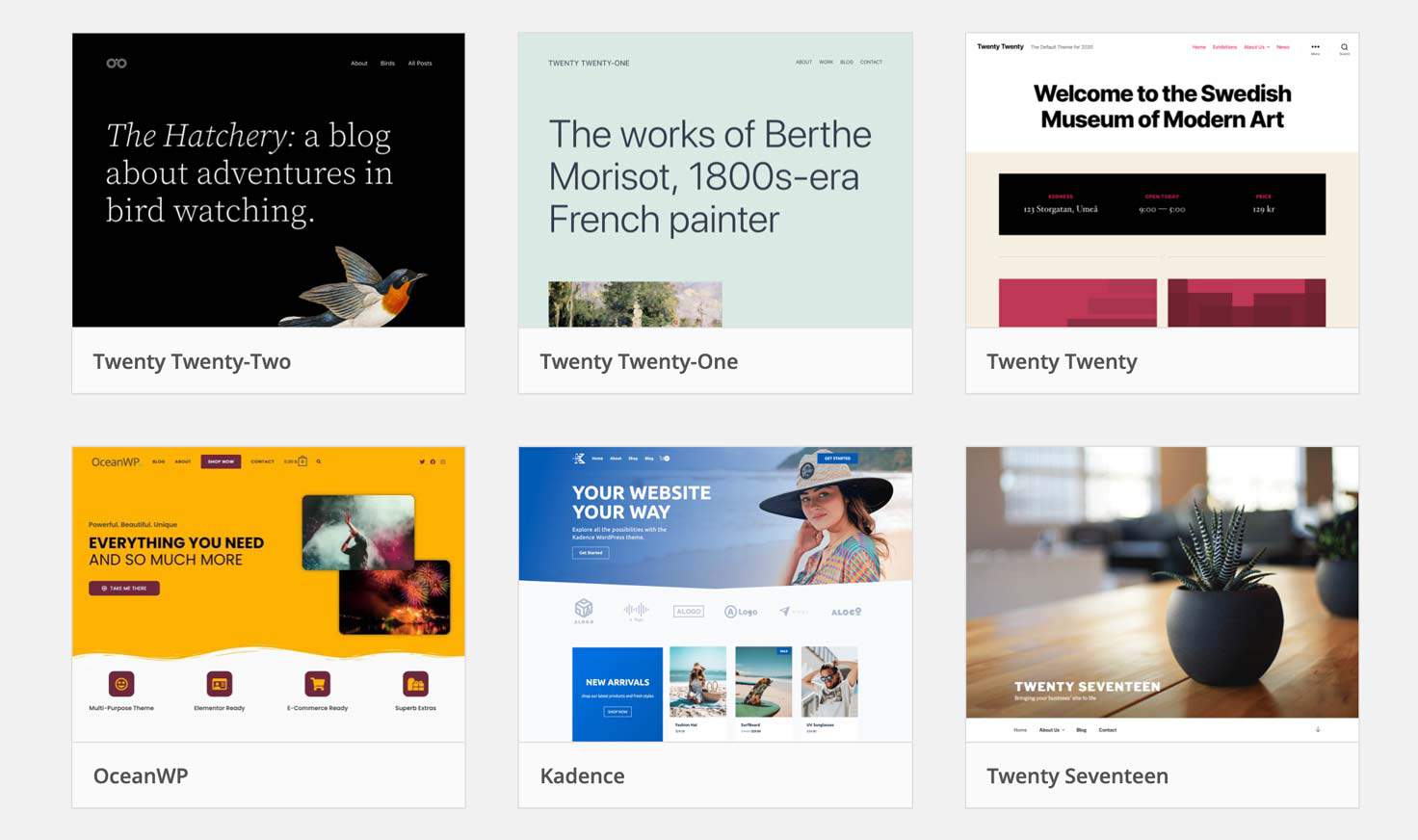Open About Us dropdown in Twenty Seventeen nav
This screenshot has height=840, width=1418.
[x=1052, y=730]
